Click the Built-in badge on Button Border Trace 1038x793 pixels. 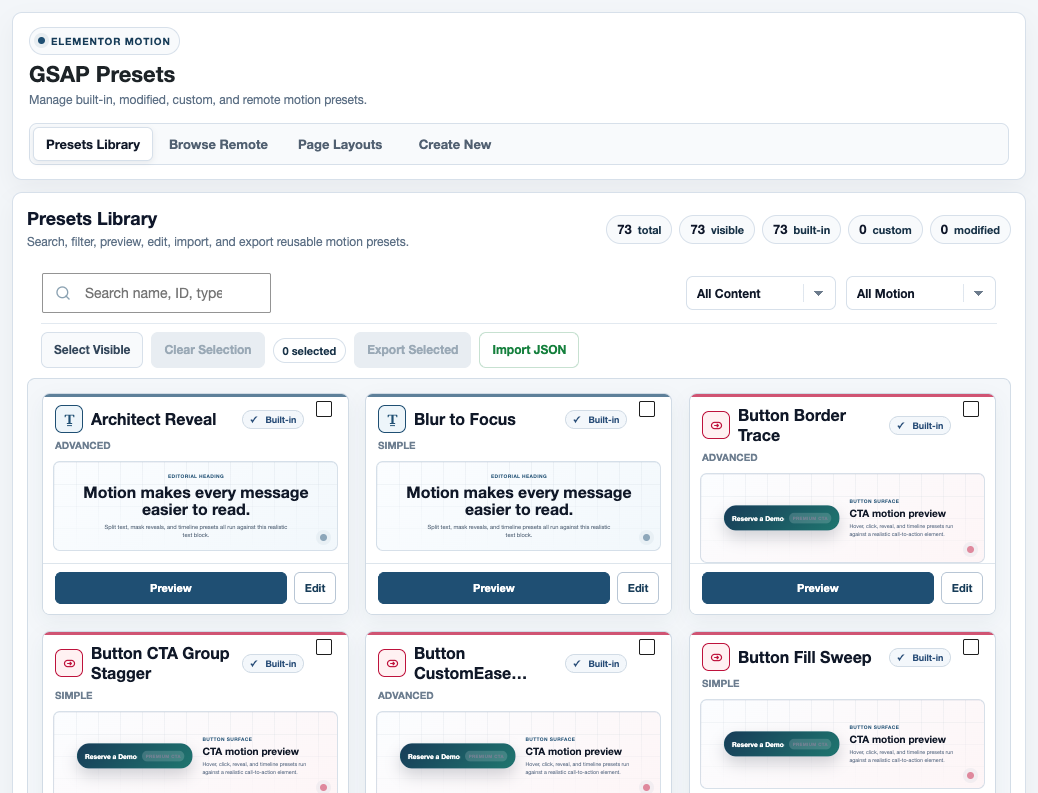(920, 426)
